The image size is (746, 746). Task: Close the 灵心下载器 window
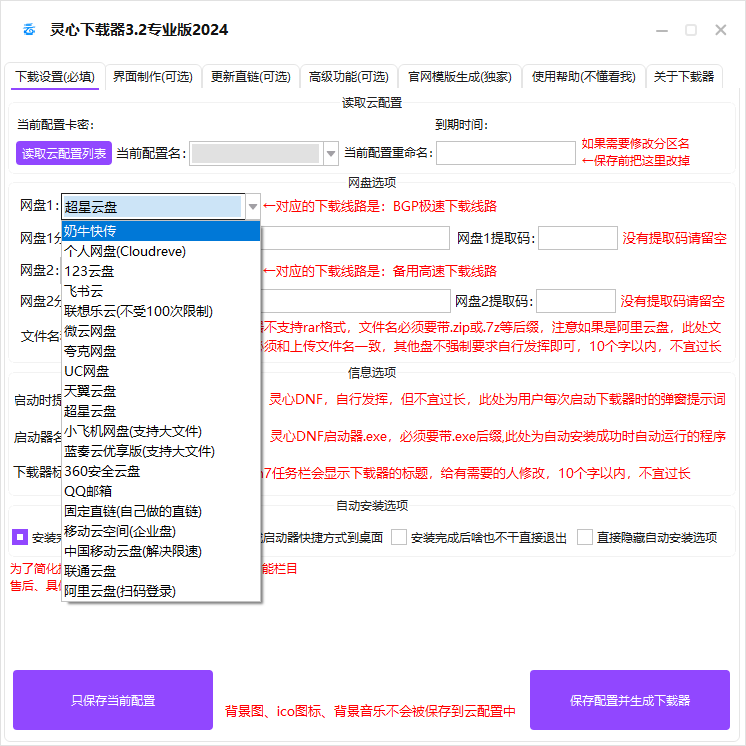tap(721, 30)
